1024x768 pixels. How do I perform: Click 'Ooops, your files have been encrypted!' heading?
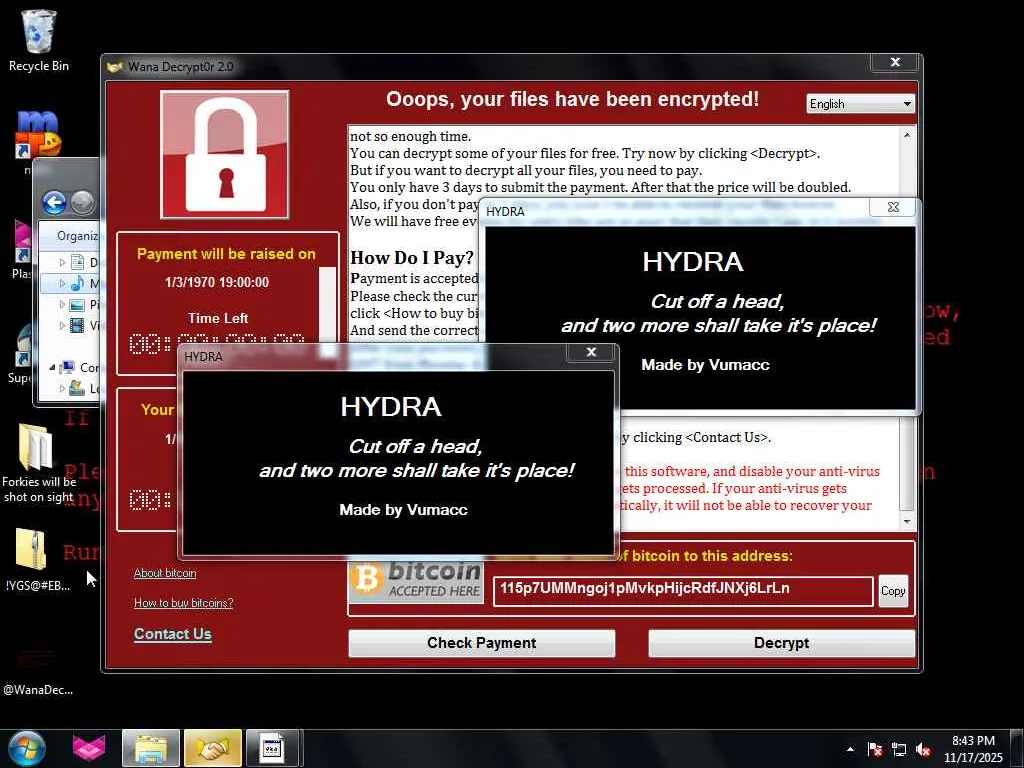(572, 99)
